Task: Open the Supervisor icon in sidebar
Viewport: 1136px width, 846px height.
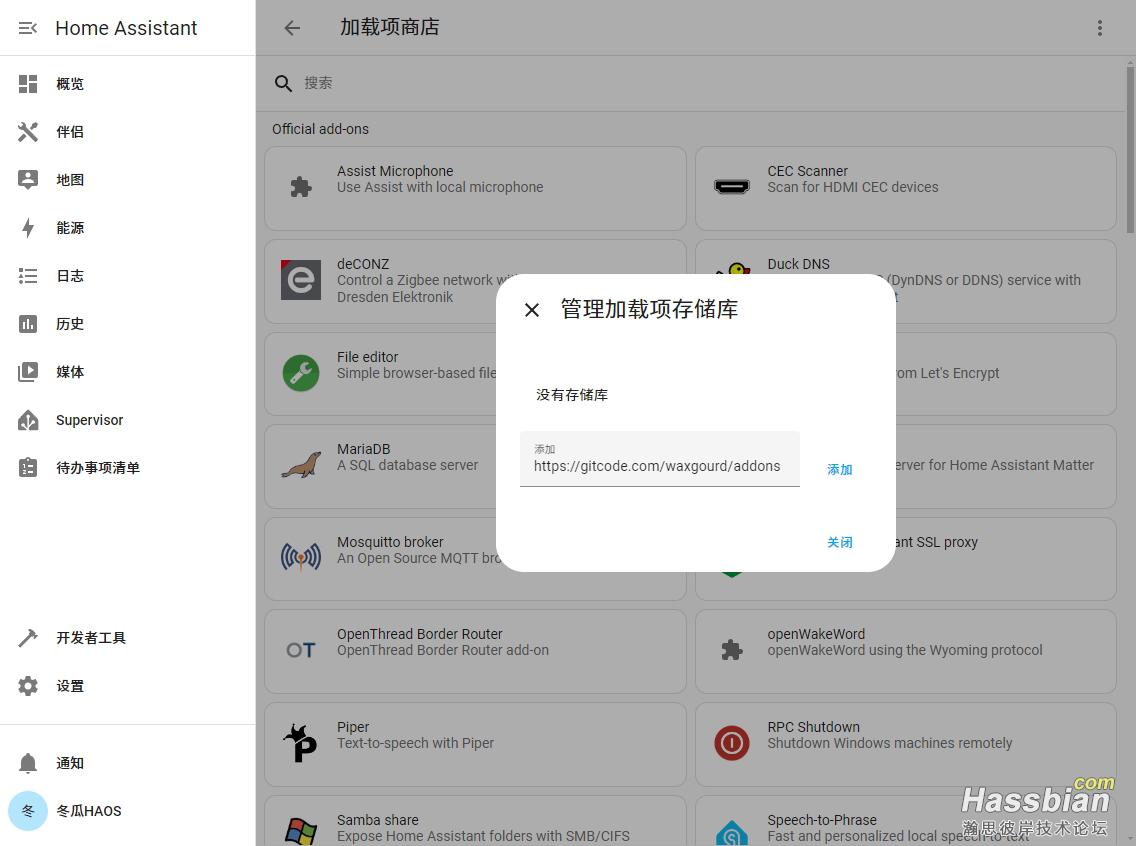Action: tap(28, 420)
